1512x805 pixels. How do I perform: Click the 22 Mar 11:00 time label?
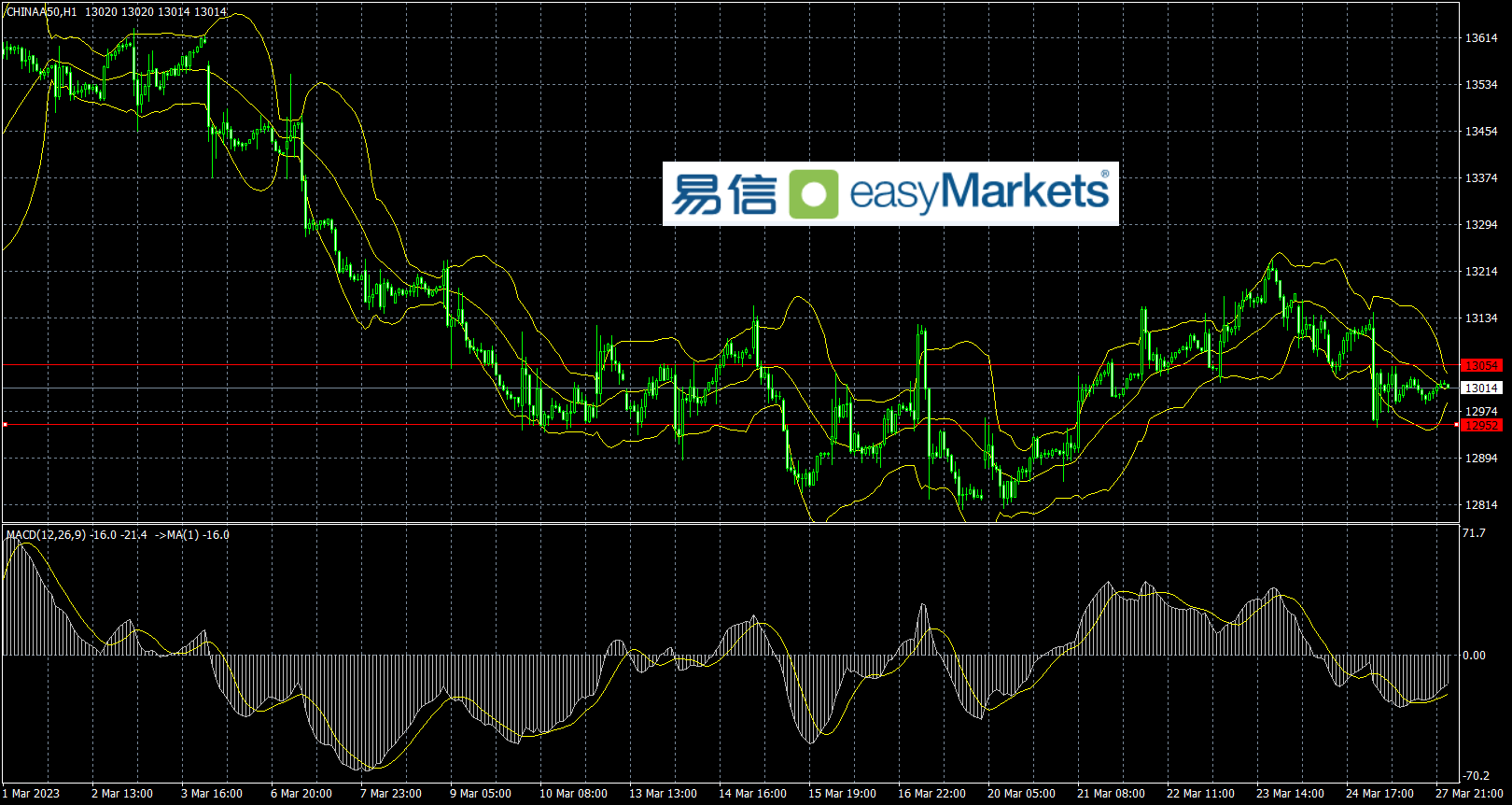click(x=1200, y=794)
